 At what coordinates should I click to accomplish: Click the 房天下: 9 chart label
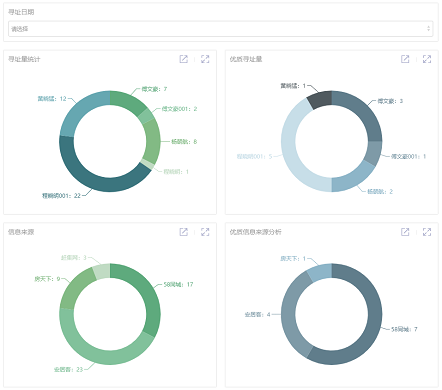[47, 279]
